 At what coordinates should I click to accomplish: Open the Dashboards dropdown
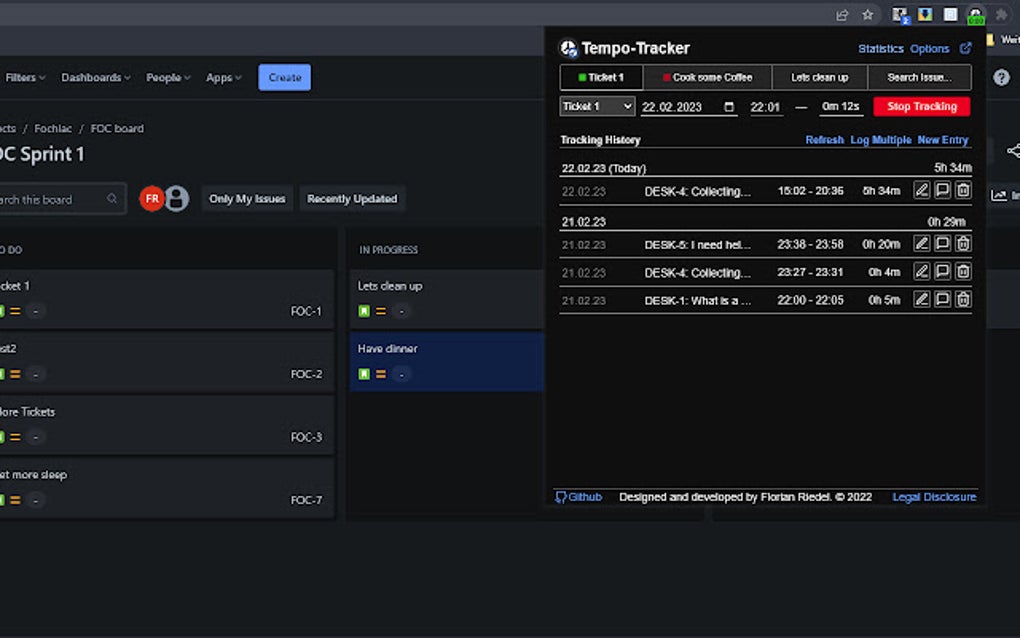click(95, 77)
